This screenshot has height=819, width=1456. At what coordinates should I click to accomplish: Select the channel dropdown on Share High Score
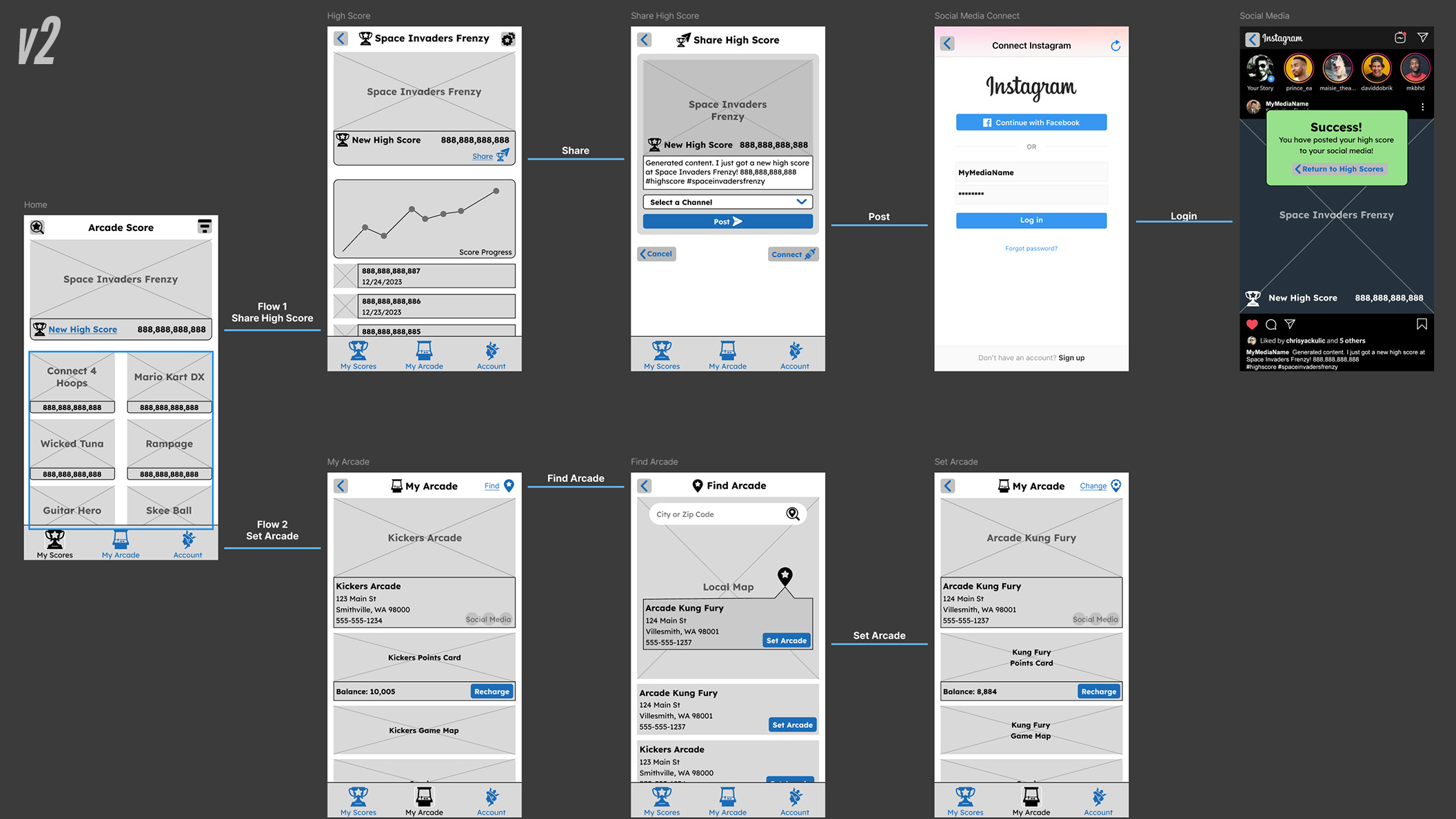click(x=727, y=202)
